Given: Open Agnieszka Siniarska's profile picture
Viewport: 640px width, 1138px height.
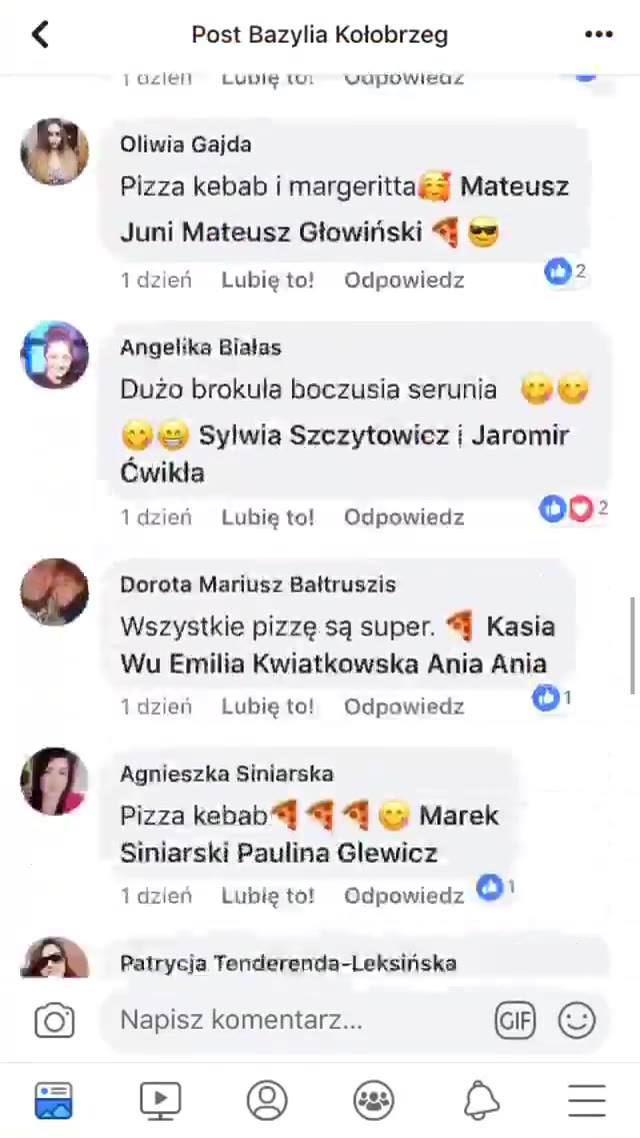Looking at the screenshot, I should (54, 781).
